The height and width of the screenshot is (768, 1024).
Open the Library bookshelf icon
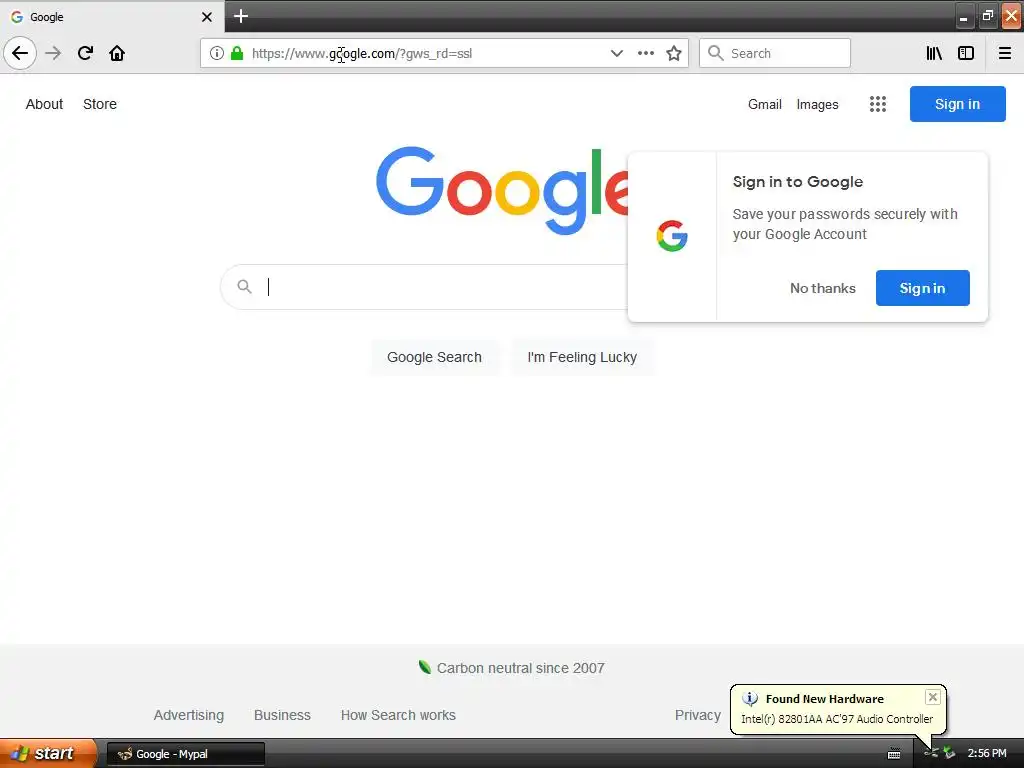pos(935,53)
